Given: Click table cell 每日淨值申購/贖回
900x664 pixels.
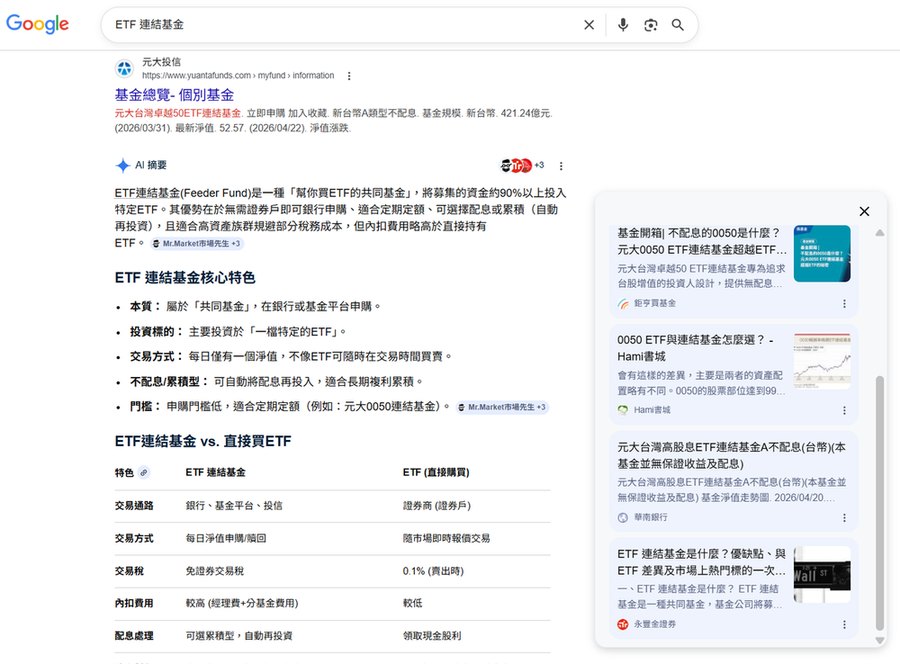Looking at the screenshot, I should pyautogui.click(x=226, y=538).
